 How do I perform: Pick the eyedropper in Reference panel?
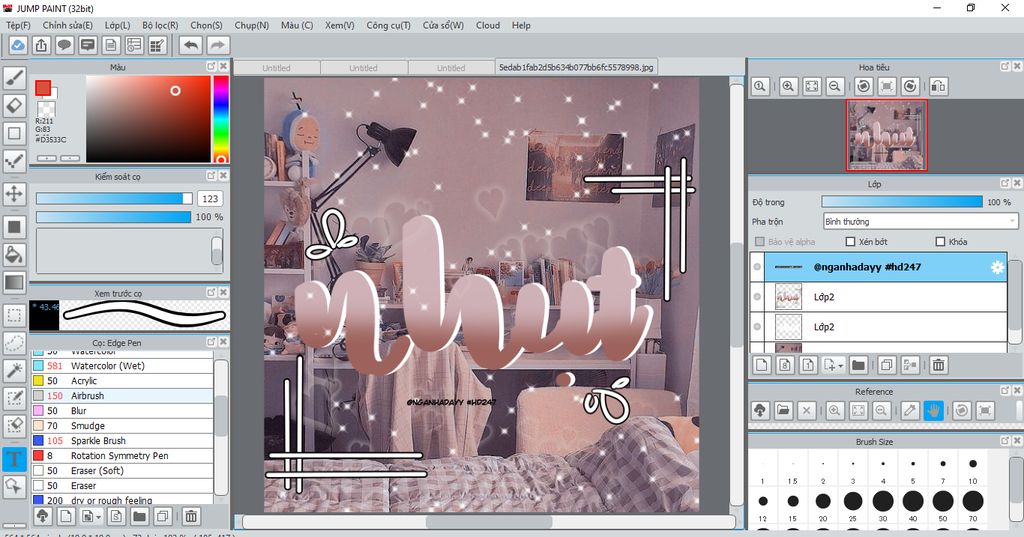click(x=909, y=410)
